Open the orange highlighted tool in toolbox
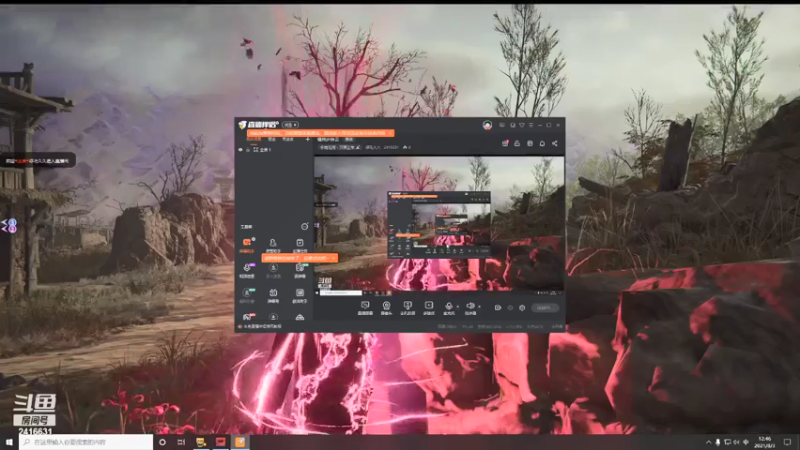 [247, 244]
